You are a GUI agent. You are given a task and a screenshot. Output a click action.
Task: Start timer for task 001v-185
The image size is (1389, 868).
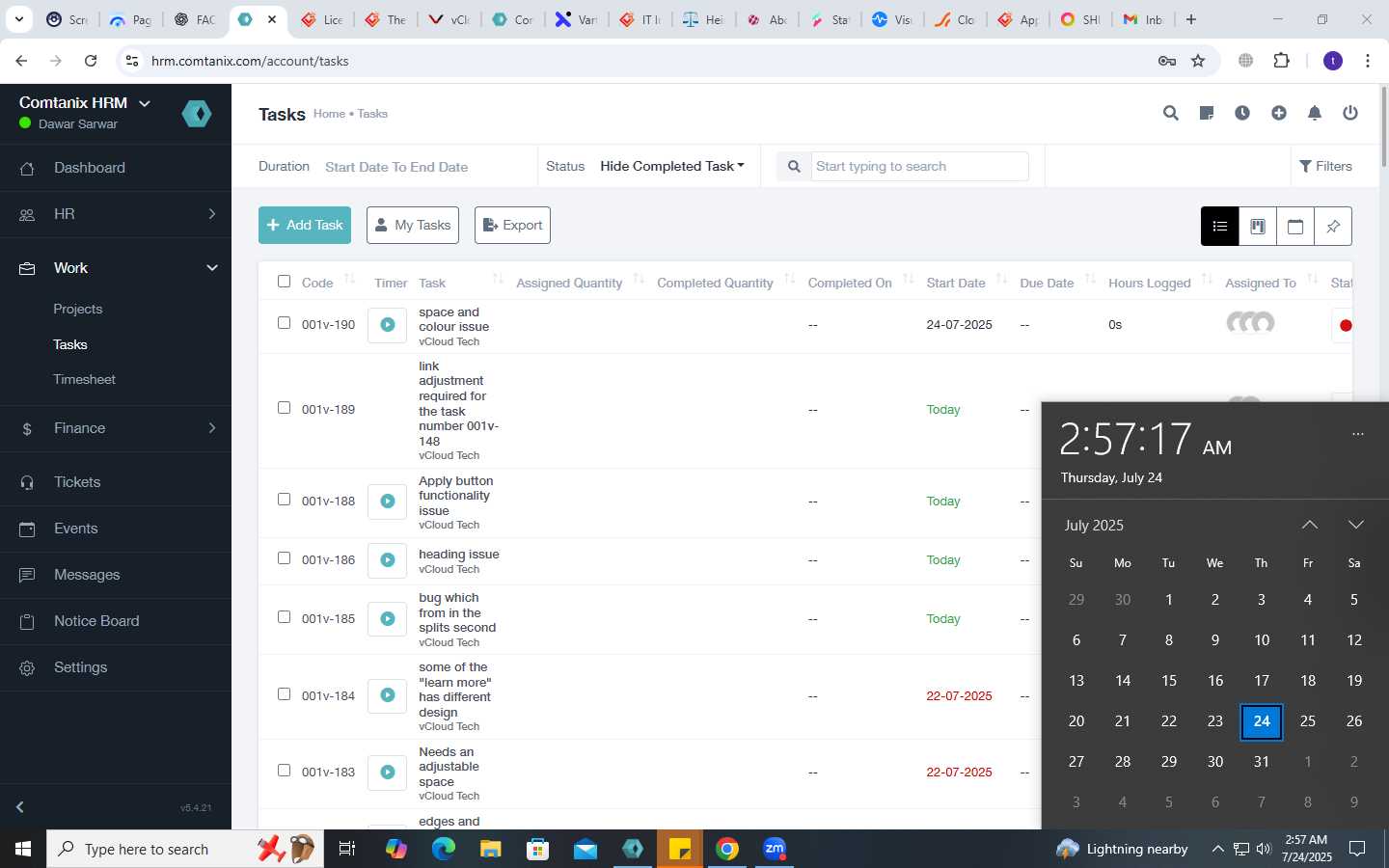click(x=387, y=619)
